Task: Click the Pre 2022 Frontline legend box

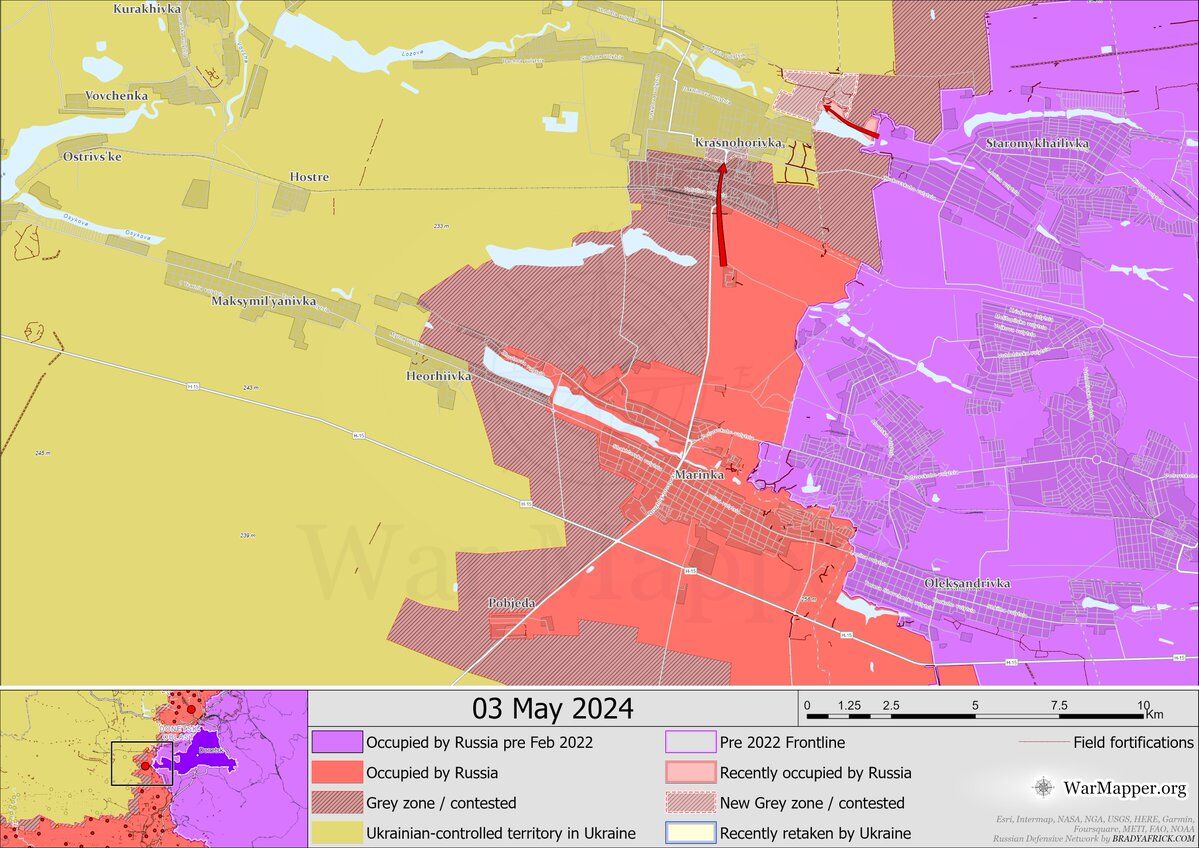Action: tap(690, 743)
